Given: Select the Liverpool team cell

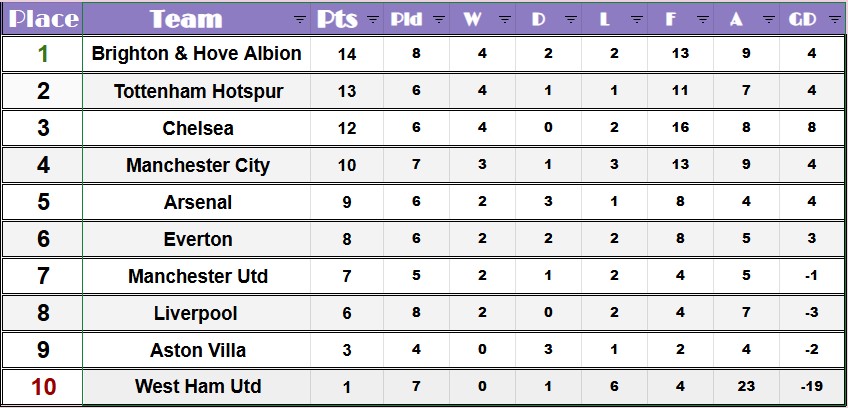Looking at the screenshot, I should (x=196, y=313).
